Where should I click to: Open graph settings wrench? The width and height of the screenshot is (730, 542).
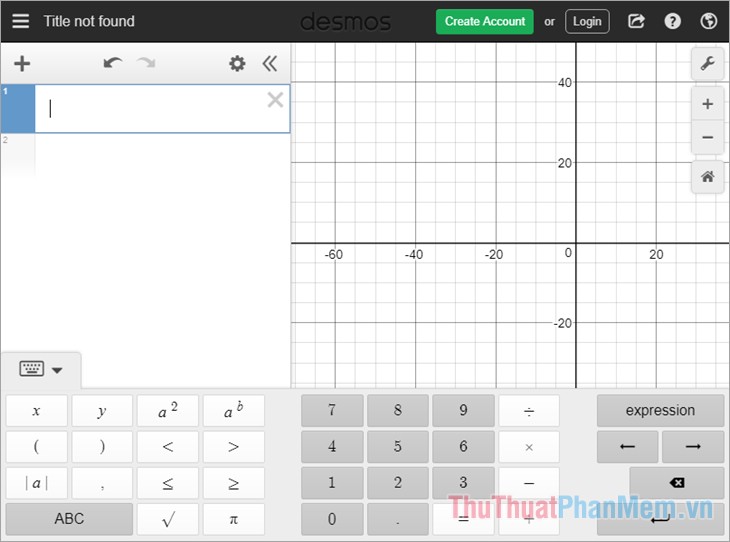pyautogui.click(x=707, y=63)
